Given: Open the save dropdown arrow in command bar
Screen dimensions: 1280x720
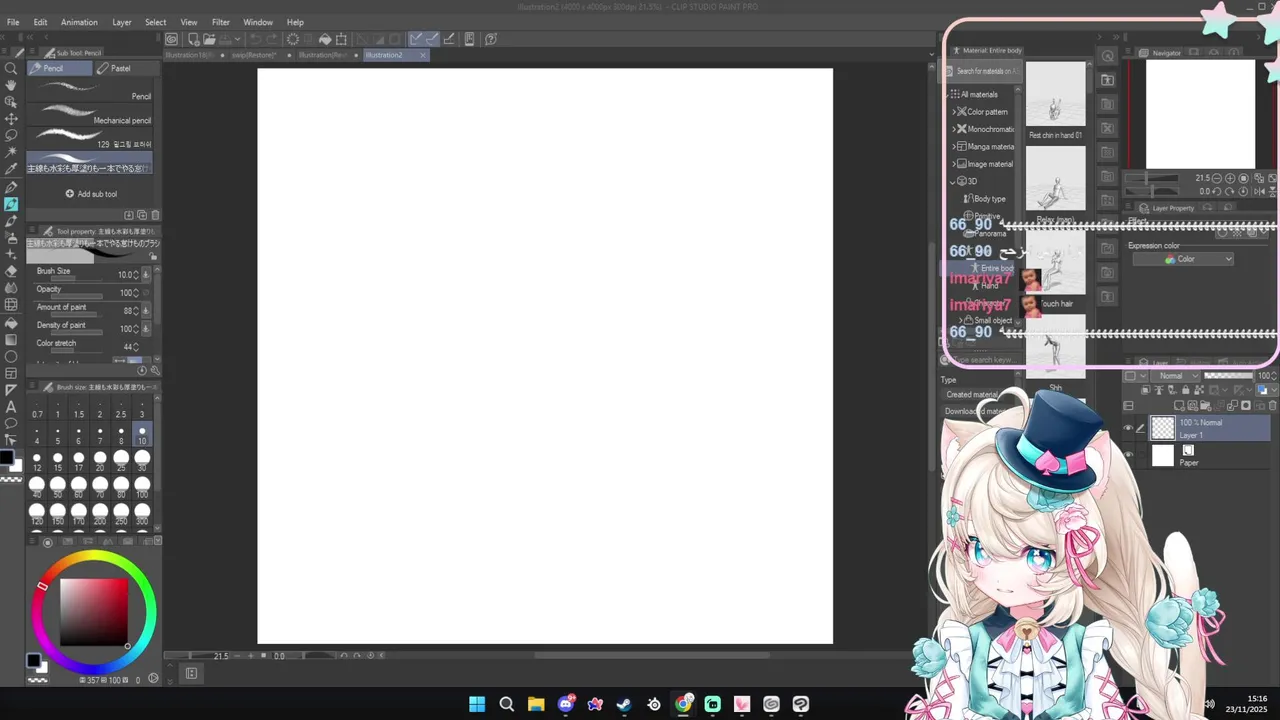Looking at the screenshot, I should [x=238, y=39].
